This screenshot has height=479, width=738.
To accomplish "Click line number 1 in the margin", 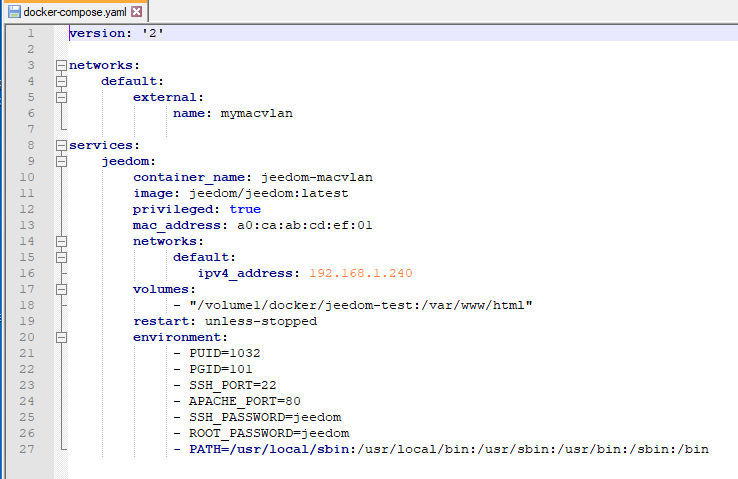I will [x=30, y=34].
